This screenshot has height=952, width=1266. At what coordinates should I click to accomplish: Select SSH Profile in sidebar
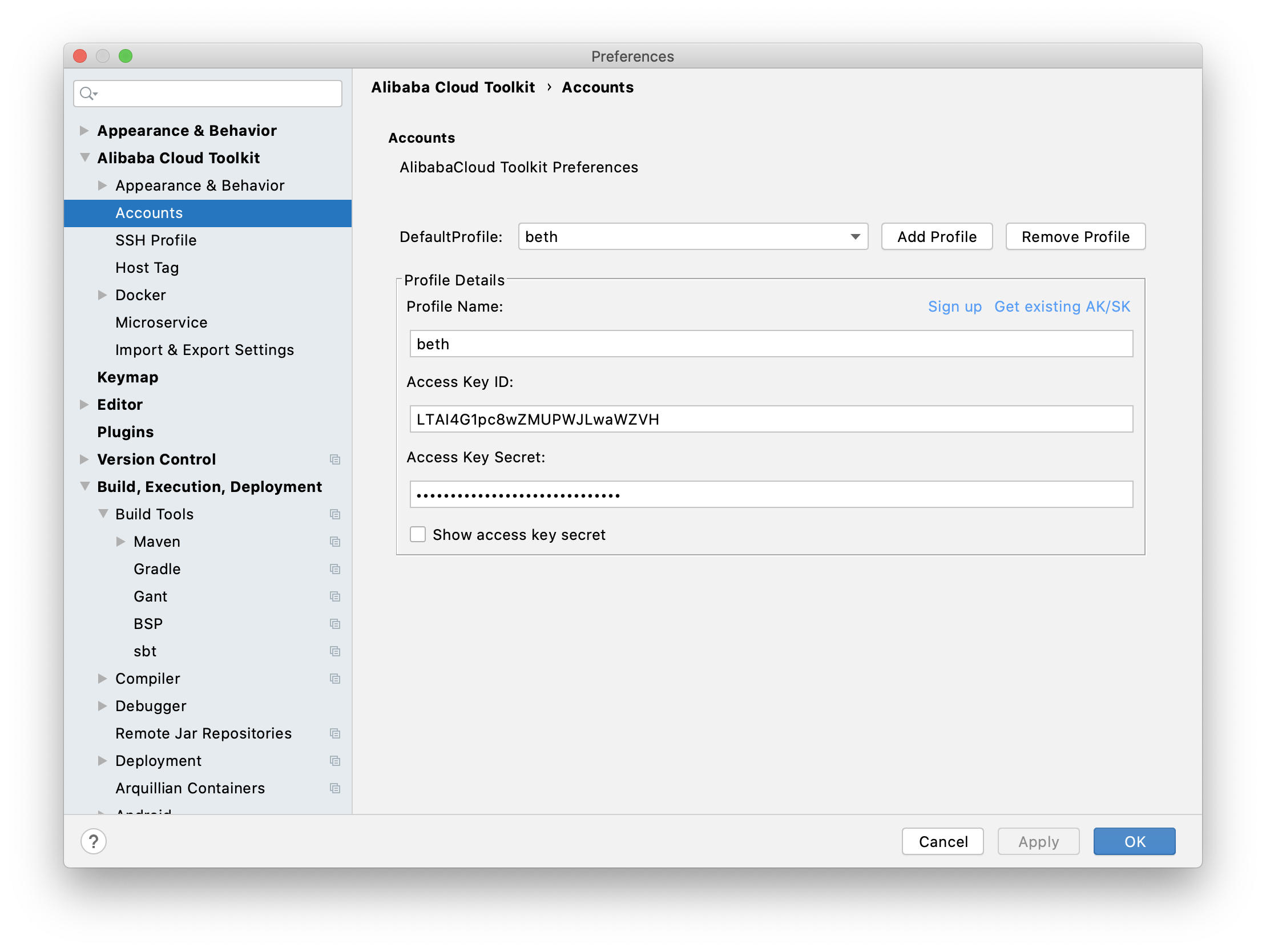coord(156,240)
